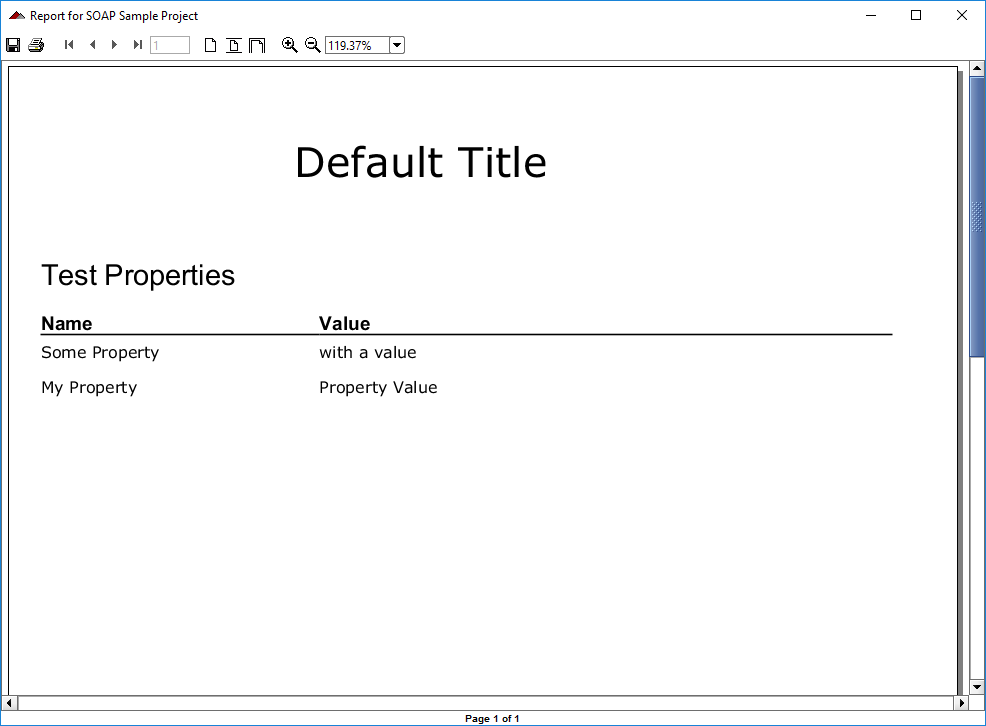Click the zoom out magnifier icon
986x726 pixels.
click(313, 44)
